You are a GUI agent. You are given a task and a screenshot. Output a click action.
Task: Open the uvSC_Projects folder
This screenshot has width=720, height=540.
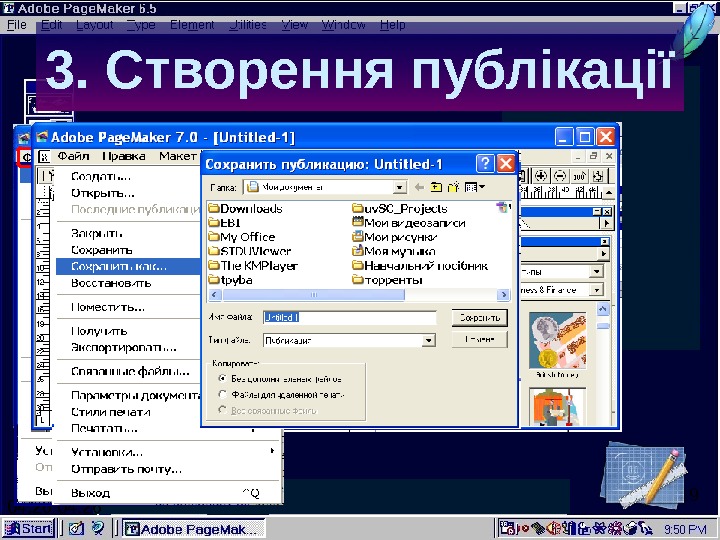click(400, 208)
